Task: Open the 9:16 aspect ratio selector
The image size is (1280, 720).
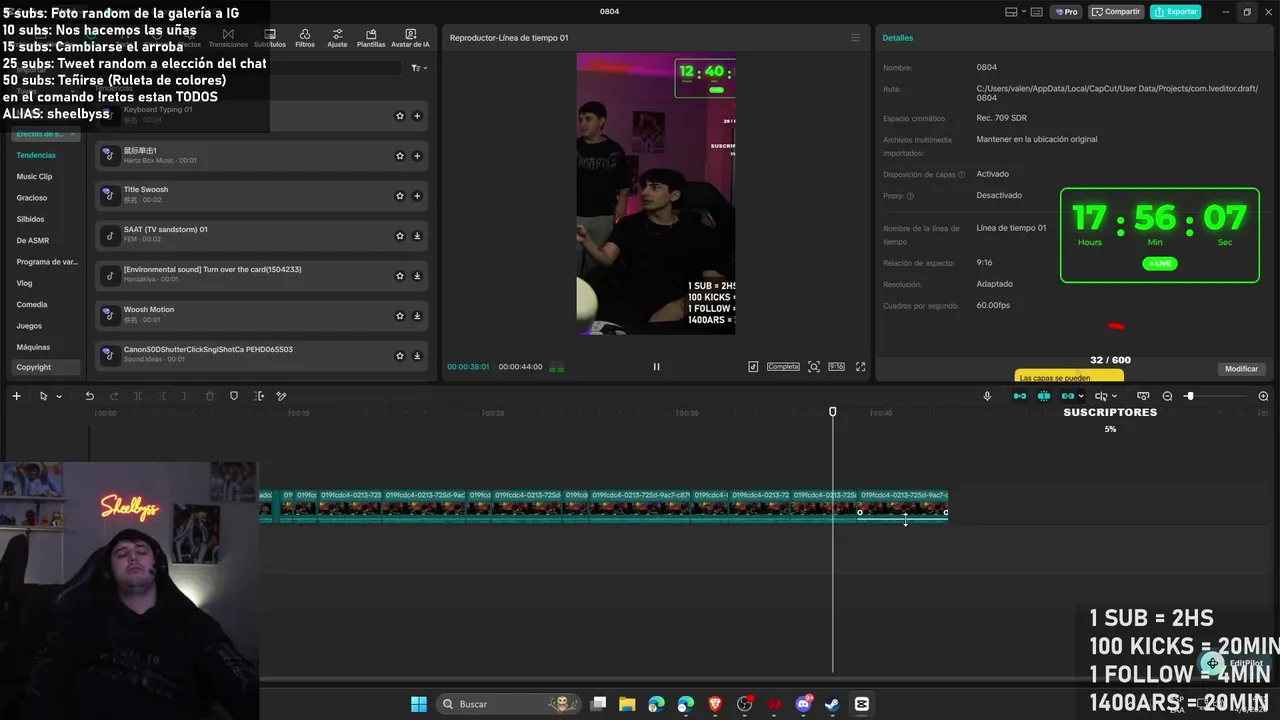Action: pyautogui.click(x=836, y=367)
